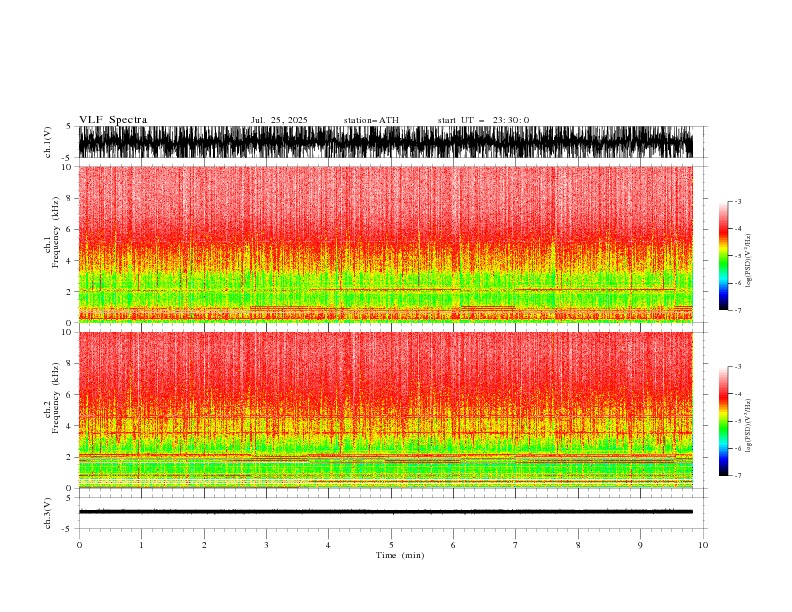
Task: Click the ch.2 "Frequency (kHz)" axis label
Action: tap(56, 398)
